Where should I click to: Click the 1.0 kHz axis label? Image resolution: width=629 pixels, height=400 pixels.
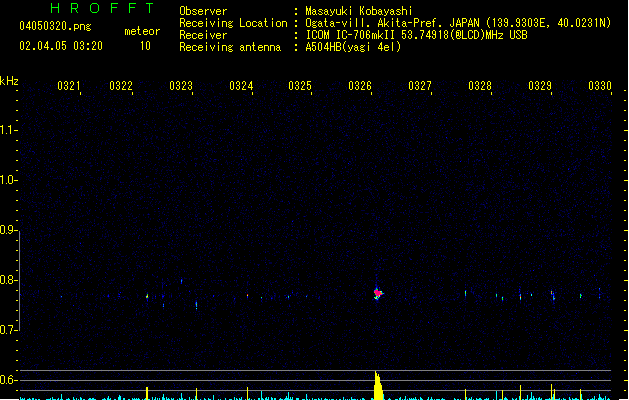pyautogui.click(x=8, y=180)
